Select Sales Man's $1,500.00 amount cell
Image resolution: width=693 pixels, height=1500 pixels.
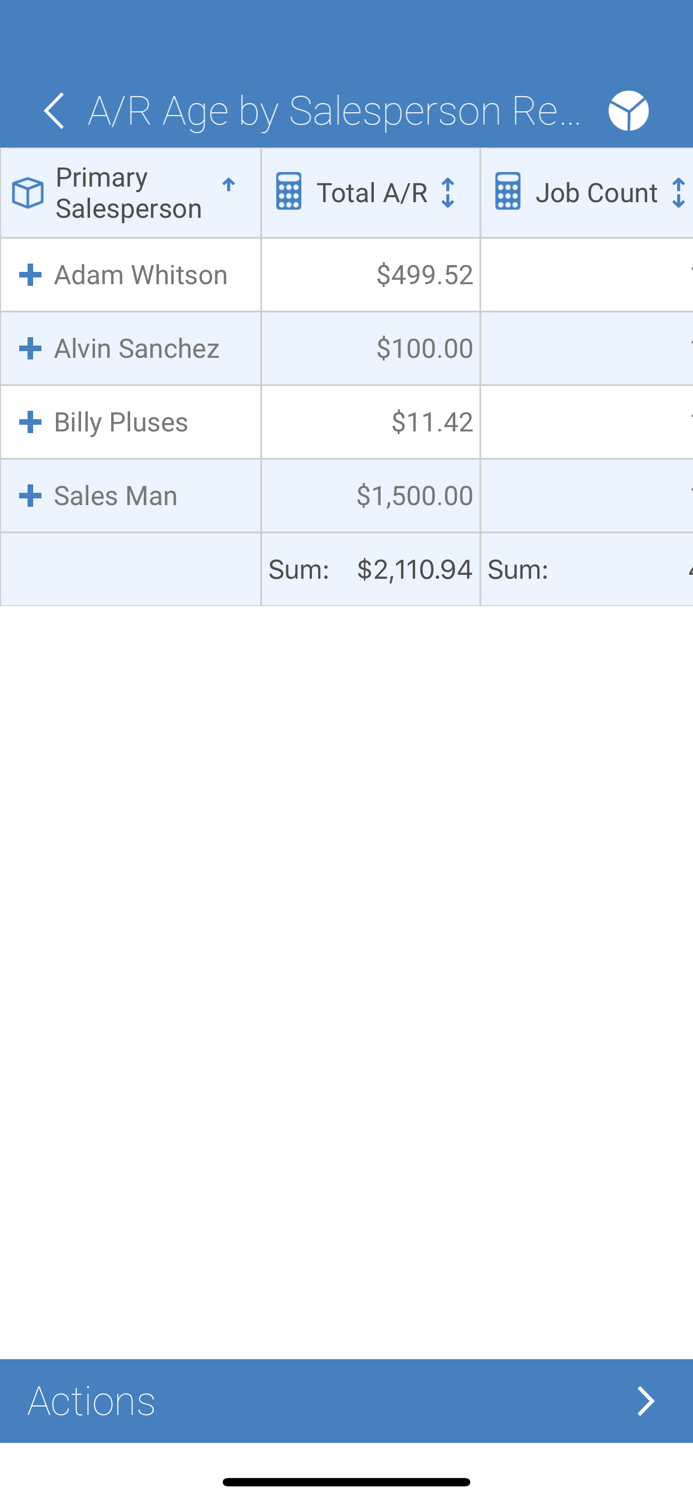[370, 495]
